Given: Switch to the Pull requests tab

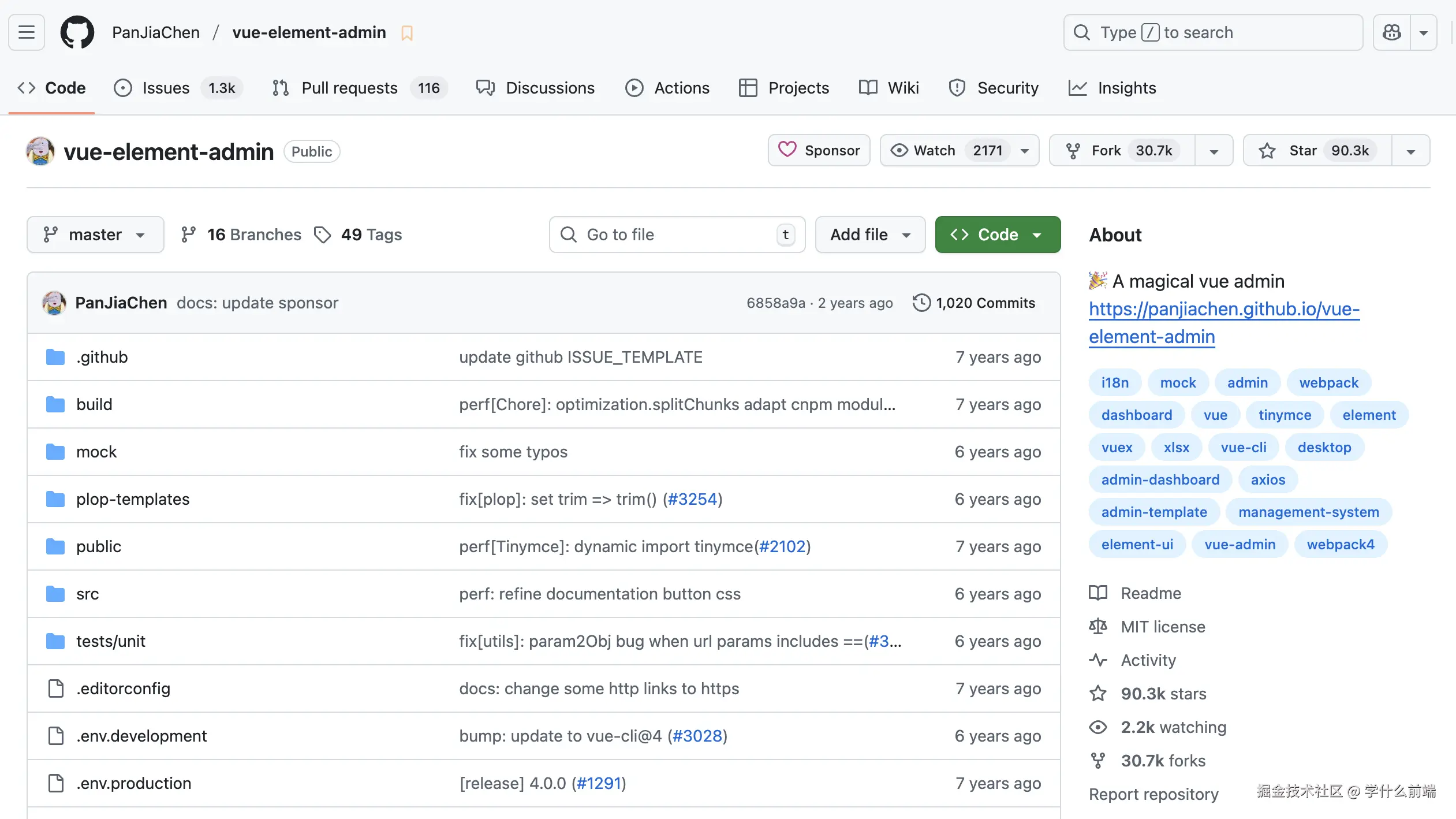Looking at the screenshot, I should click(x=349, y=88).
